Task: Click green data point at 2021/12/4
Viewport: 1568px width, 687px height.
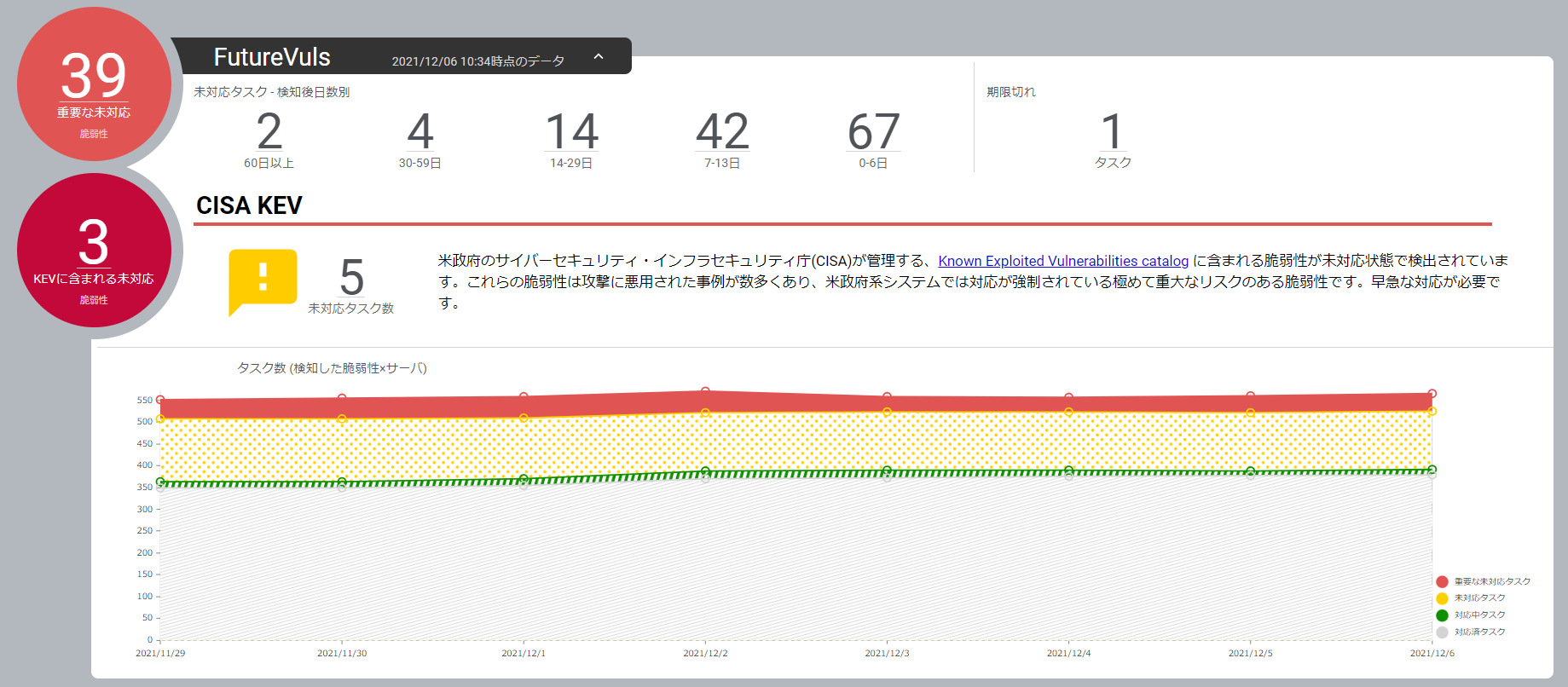Action: click(x=1068, y=471)
